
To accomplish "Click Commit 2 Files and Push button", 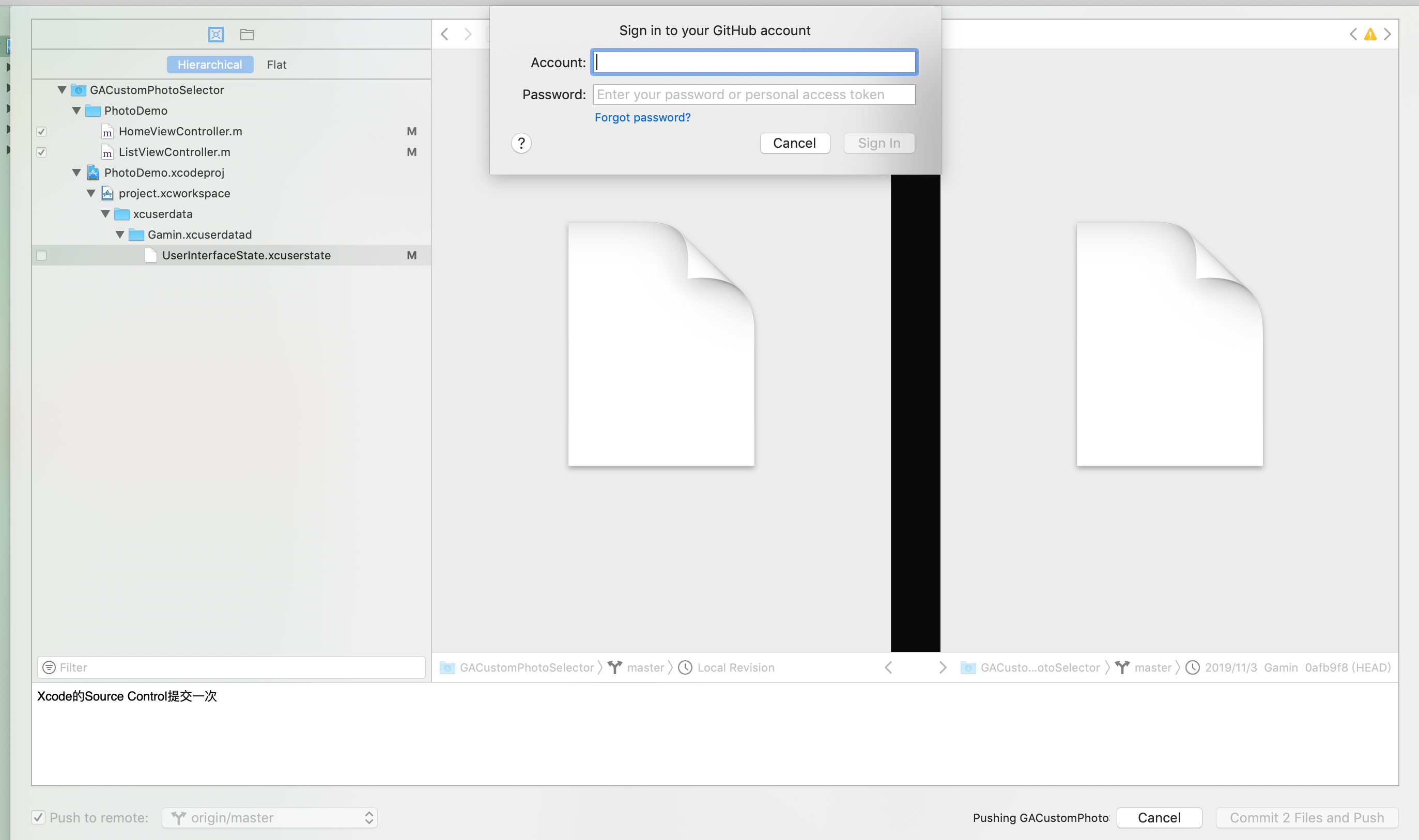I will pos(1307,817).
